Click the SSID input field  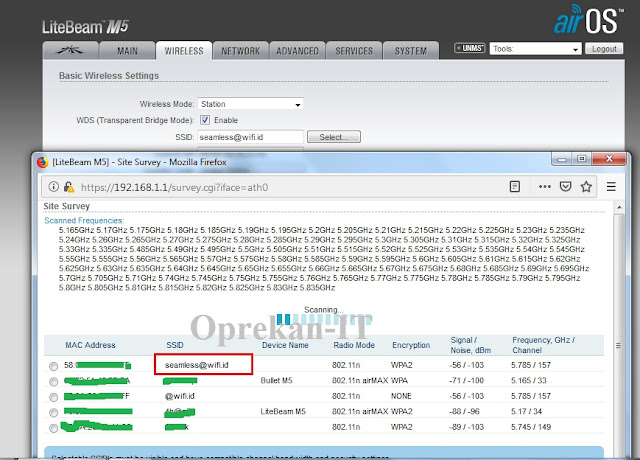pos(250,137)
